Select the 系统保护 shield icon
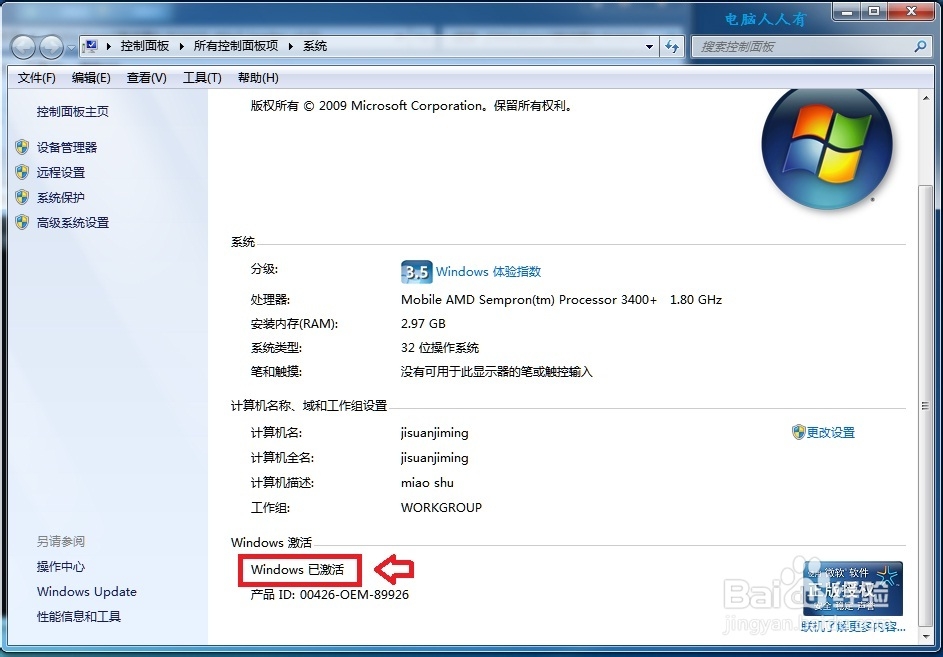This screenshot has width=943, height=657. click(x=22, y=197)
